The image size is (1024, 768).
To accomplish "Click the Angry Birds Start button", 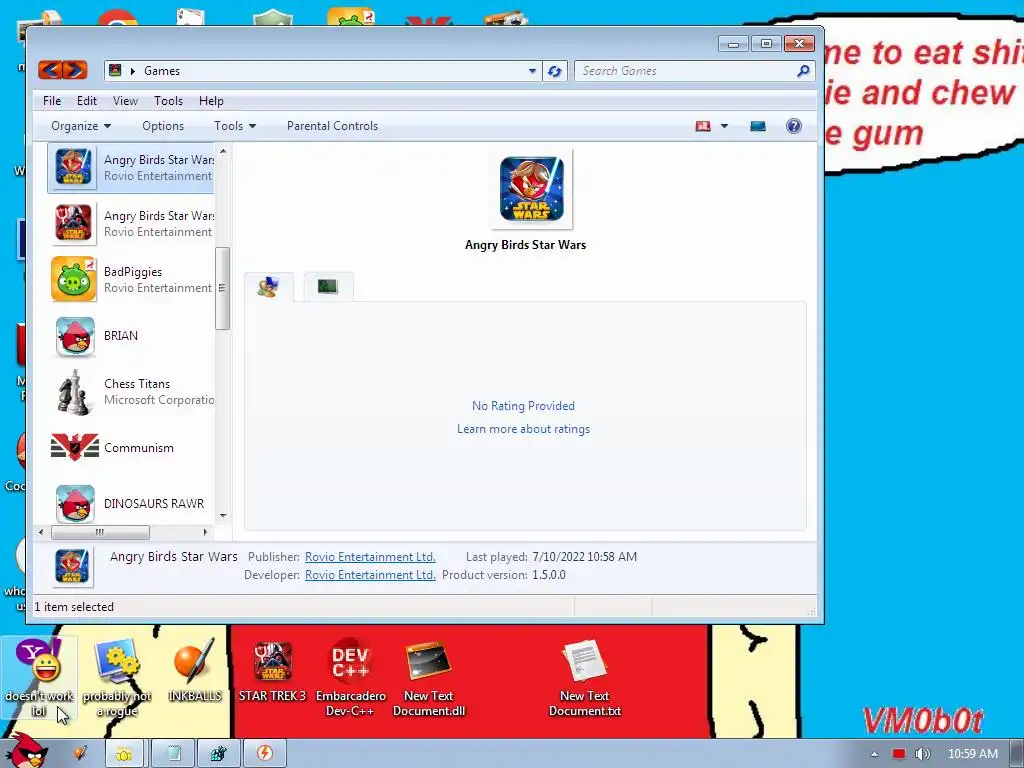I will point(27,751).
